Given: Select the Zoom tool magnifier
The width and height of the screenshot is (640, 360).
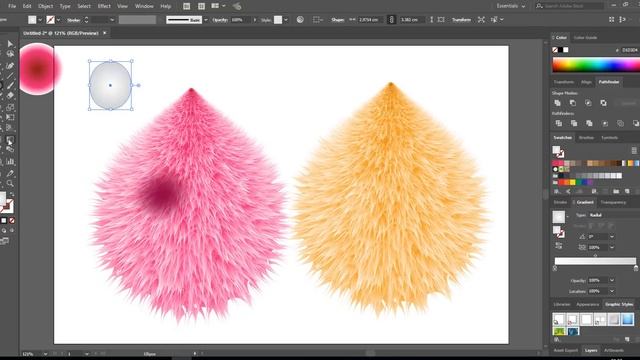Looking at the screenshot, I should pyautogui.click(x=10, y=184).
